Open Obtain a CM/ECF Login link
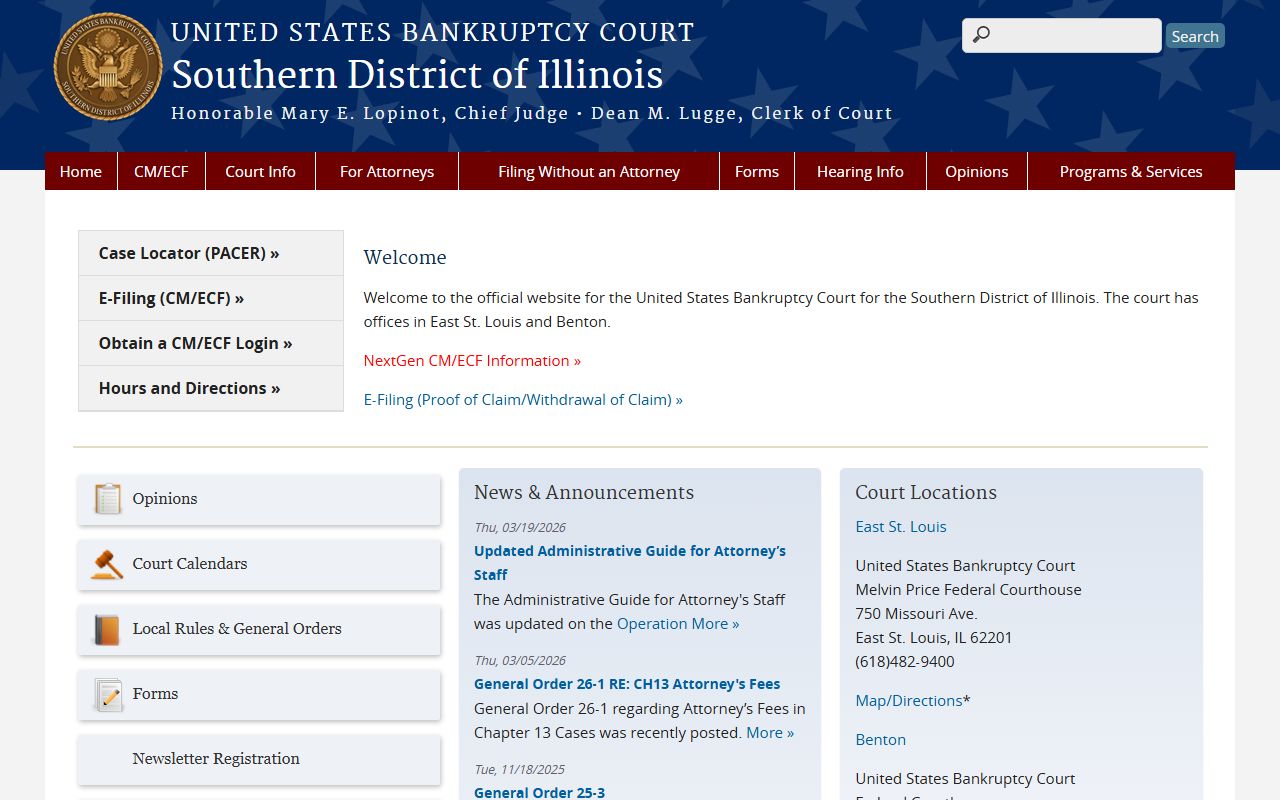Viewport: 1280px width, 800px height. [x=211, y=343]
